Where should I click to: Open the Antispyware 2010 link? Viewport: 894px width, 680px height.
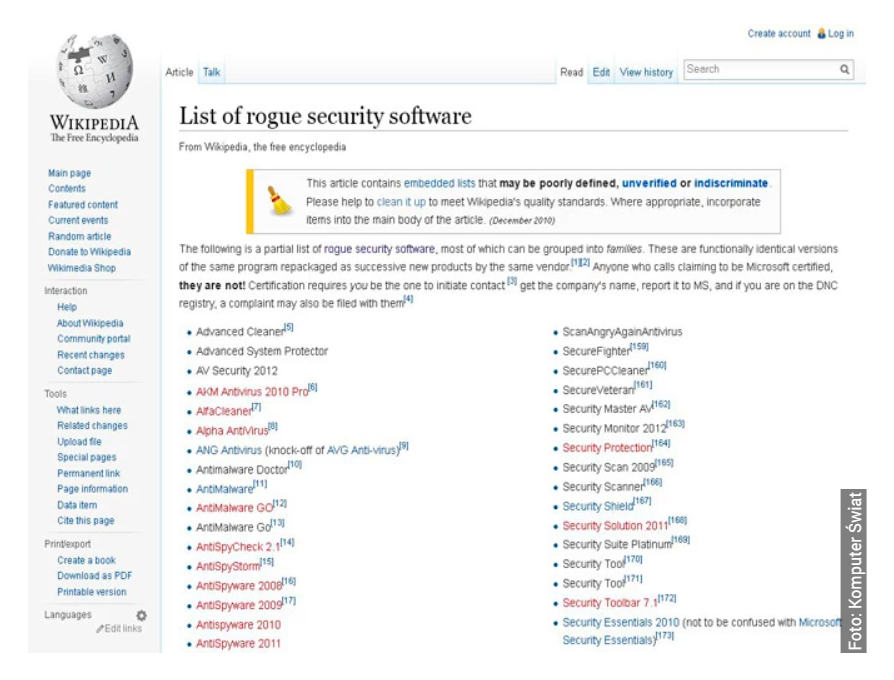[x=238, y=625]
